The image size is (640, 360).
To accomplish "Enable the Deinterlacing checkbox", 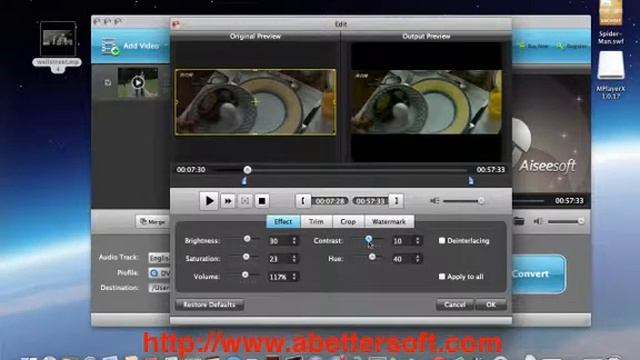I will pos(442,241).
